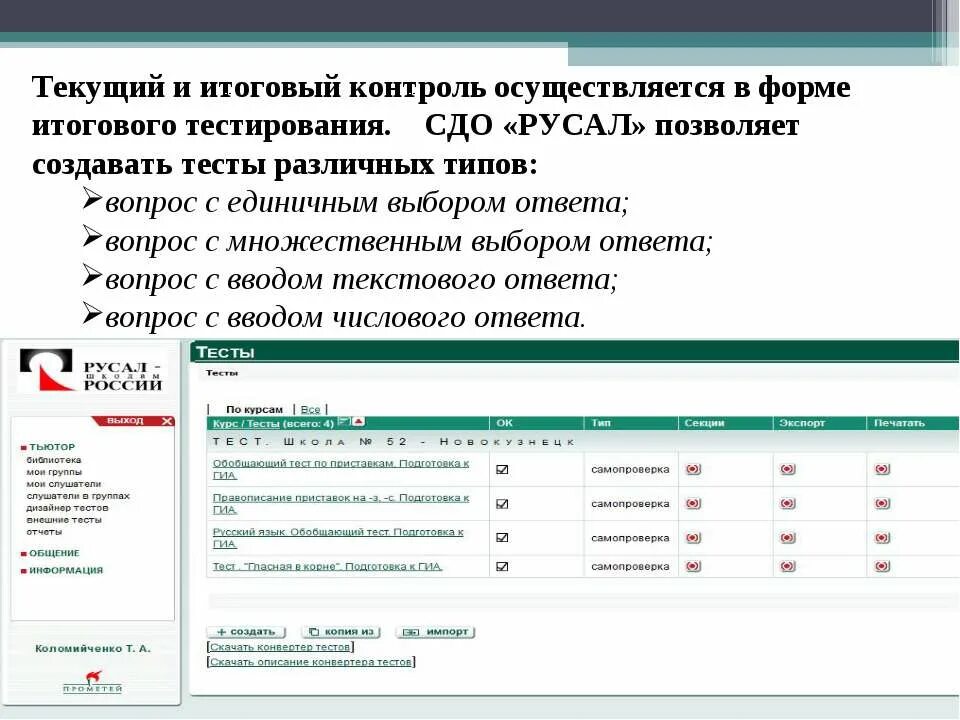
Task: Toggle OK checkbox for Гласная в корне
Action: (x=502, y=566)
